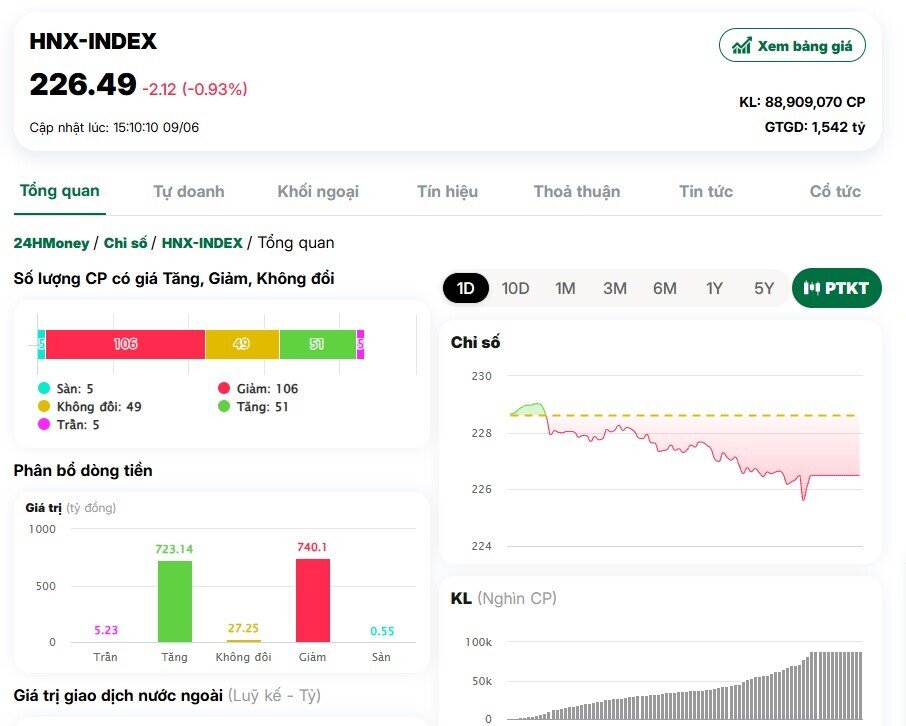Click the HNX-INDEX heading title
The width and height of the screenshot is (906, 726).
93,42
